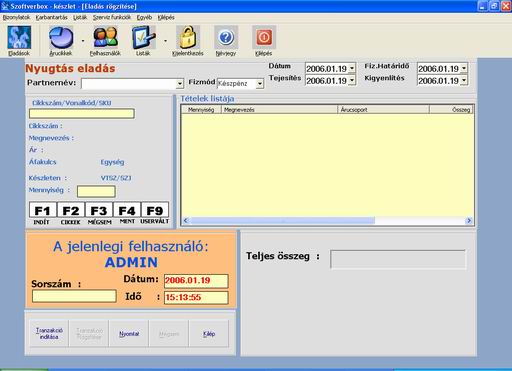Viewport: 512px width, 371px height.
Task: Minimize the Szoftverbox window
Action: (x=483, y=6)
